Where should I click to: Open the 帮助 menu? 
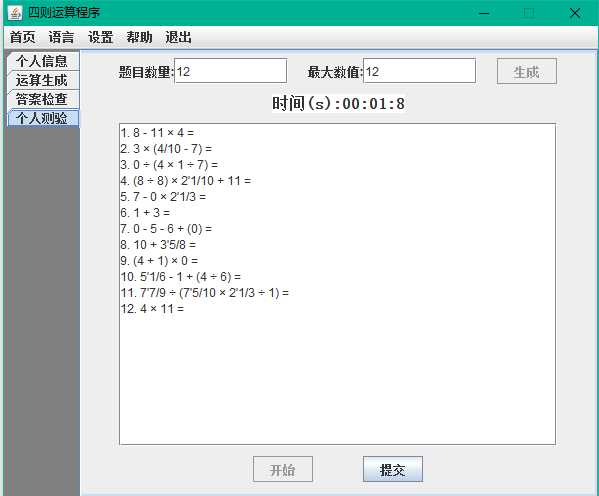139,37
